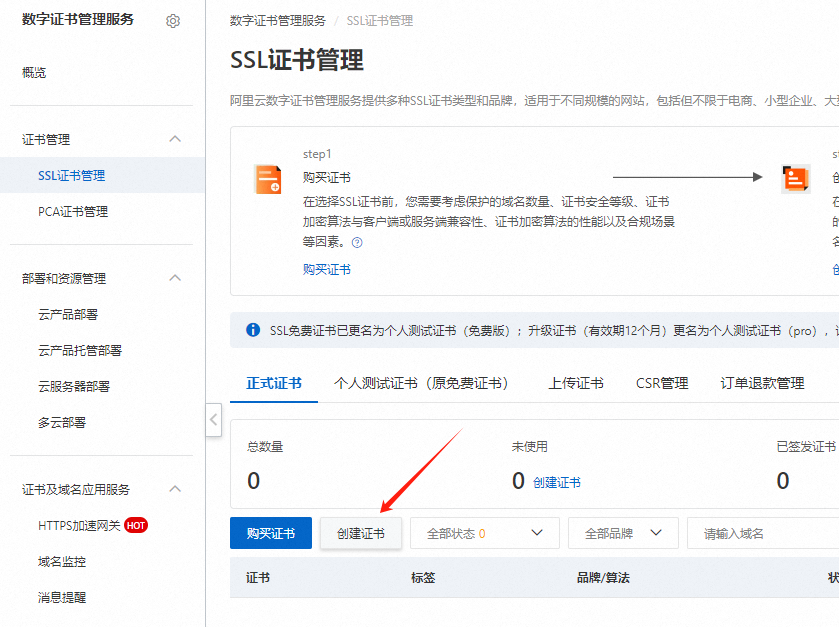Open the 全部品牌 dropdown filter
The height and width of the screenshot is (627, 839).
(x=623, y=533)
